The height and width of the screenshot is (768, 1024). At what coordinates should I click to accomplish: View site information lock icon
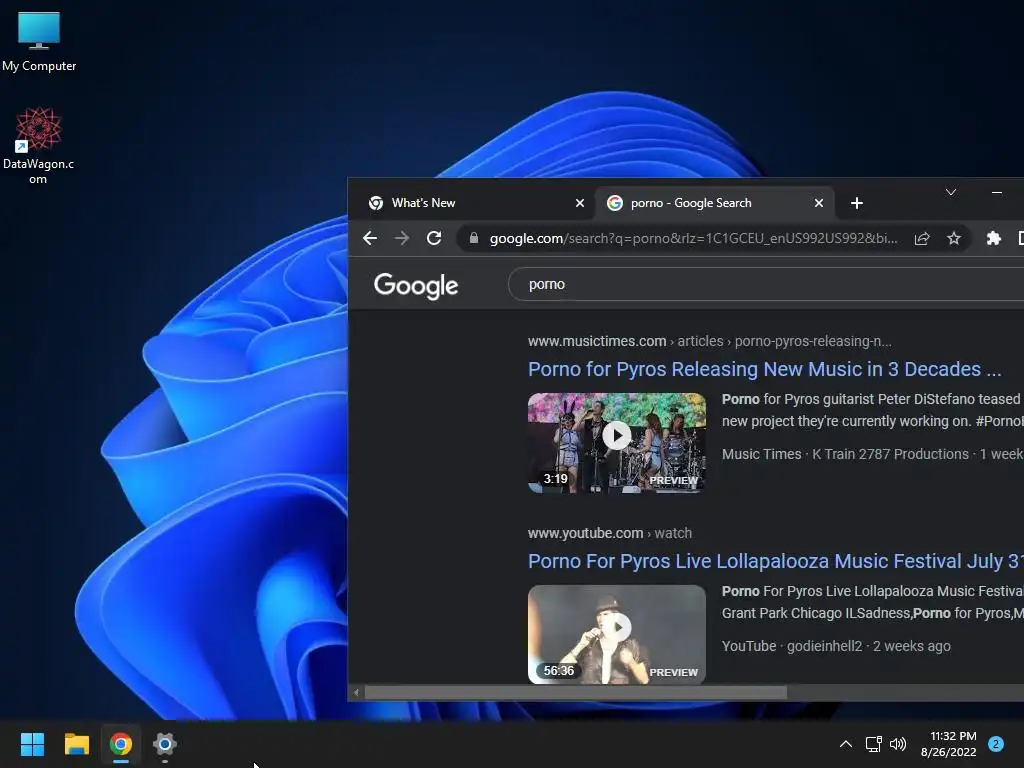point(474,238)
